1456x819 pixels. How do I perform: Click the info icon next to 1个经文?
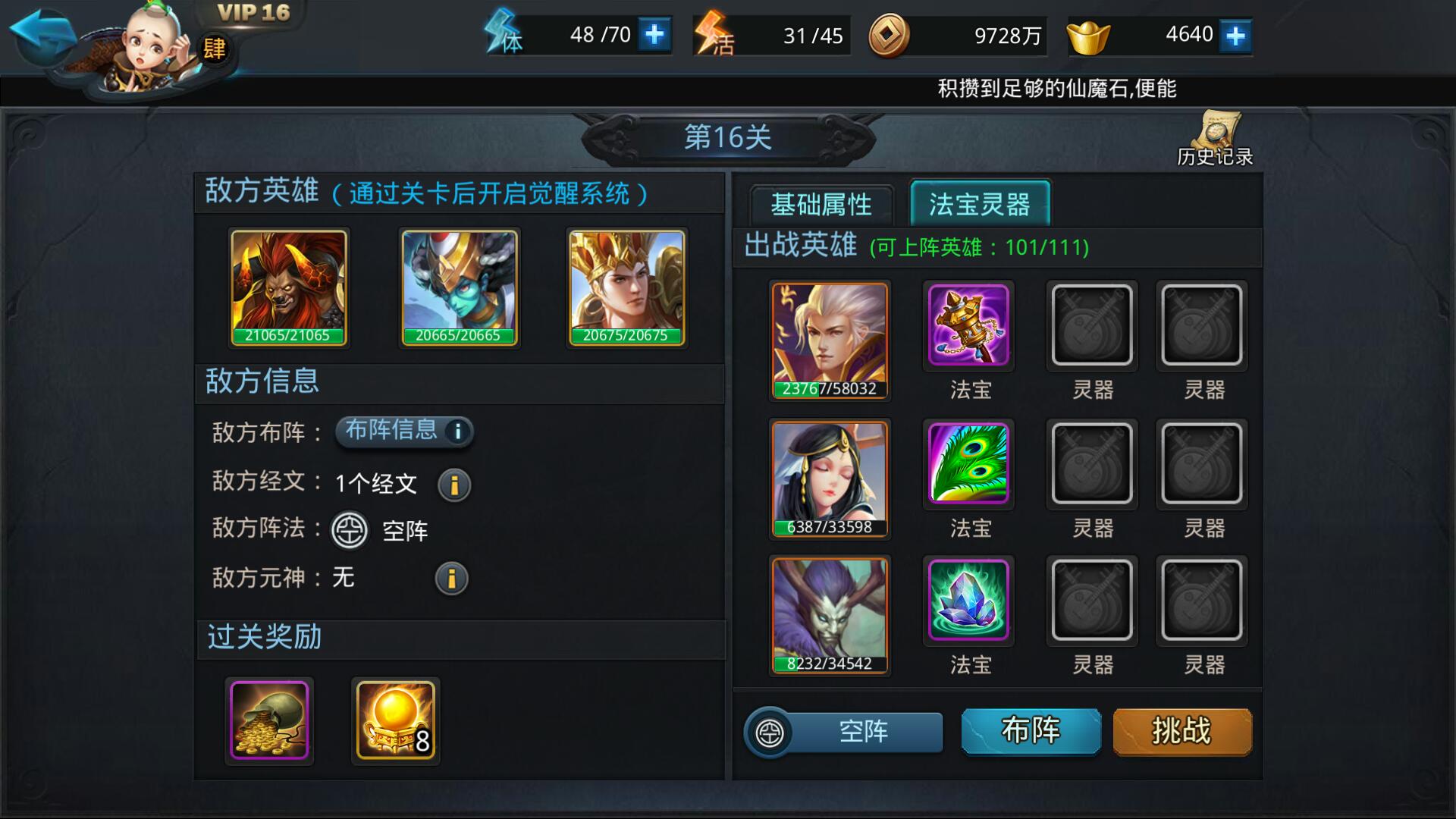(454, 485)
